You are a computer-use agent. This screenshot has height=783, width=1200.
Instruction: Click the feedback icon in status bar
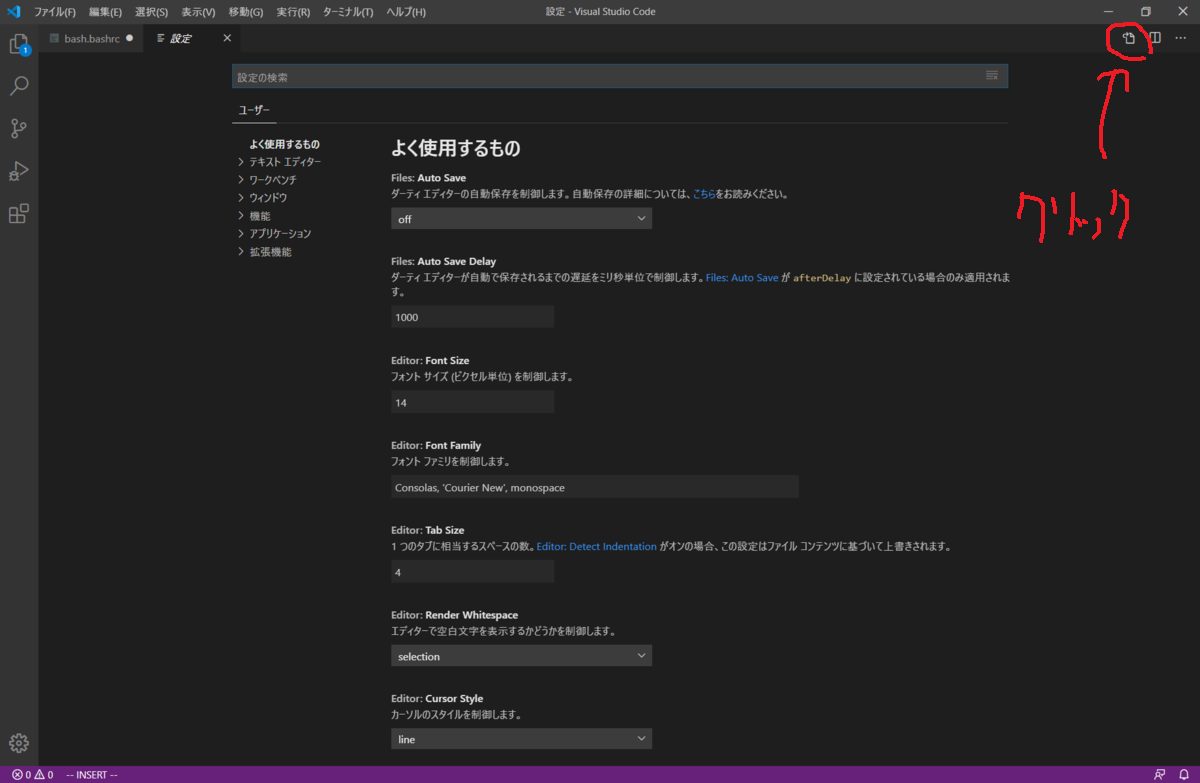click(1160, 775)
